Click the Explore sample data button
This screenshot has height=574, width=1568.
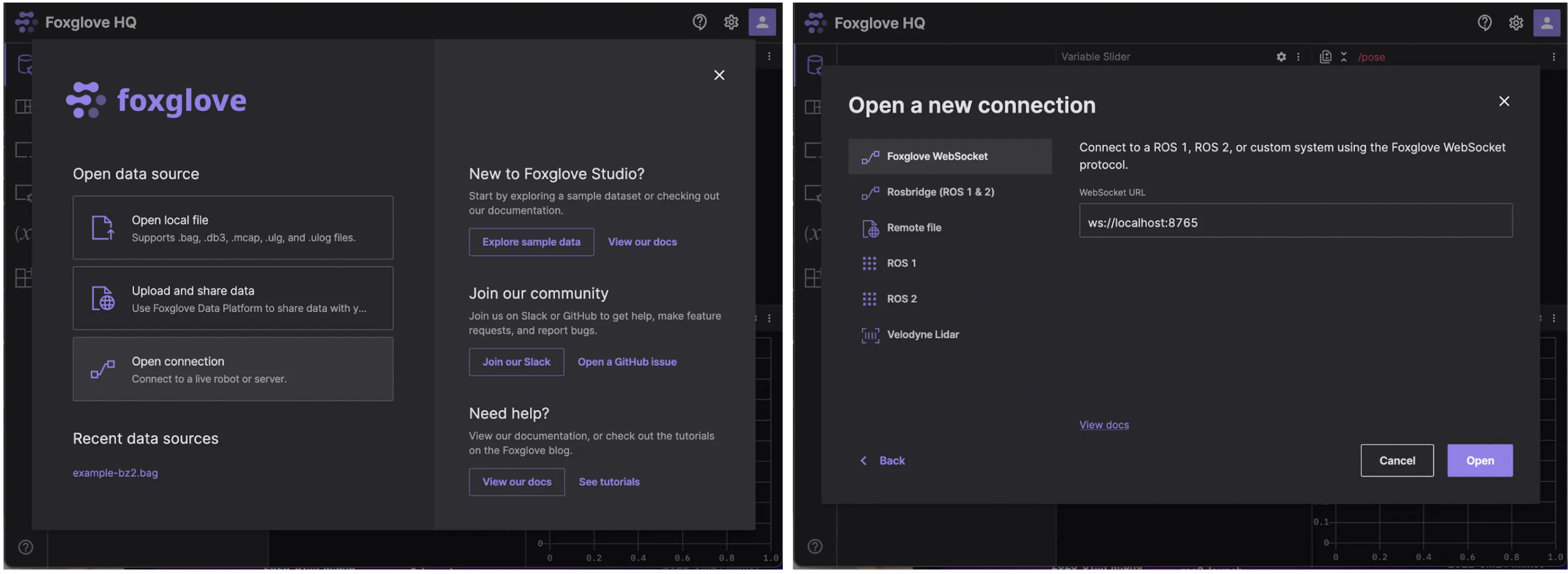click(x=531, y=242)
